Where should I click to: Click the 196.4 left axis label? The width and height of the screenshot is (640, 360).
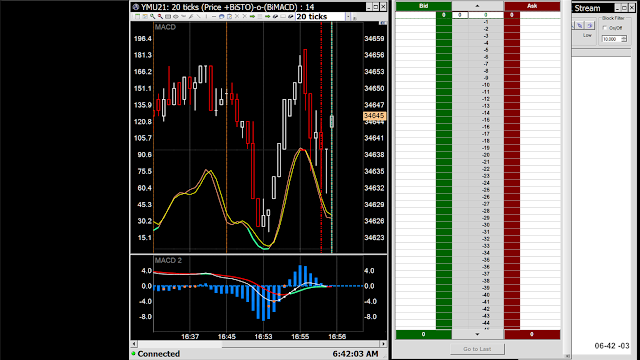142,39
